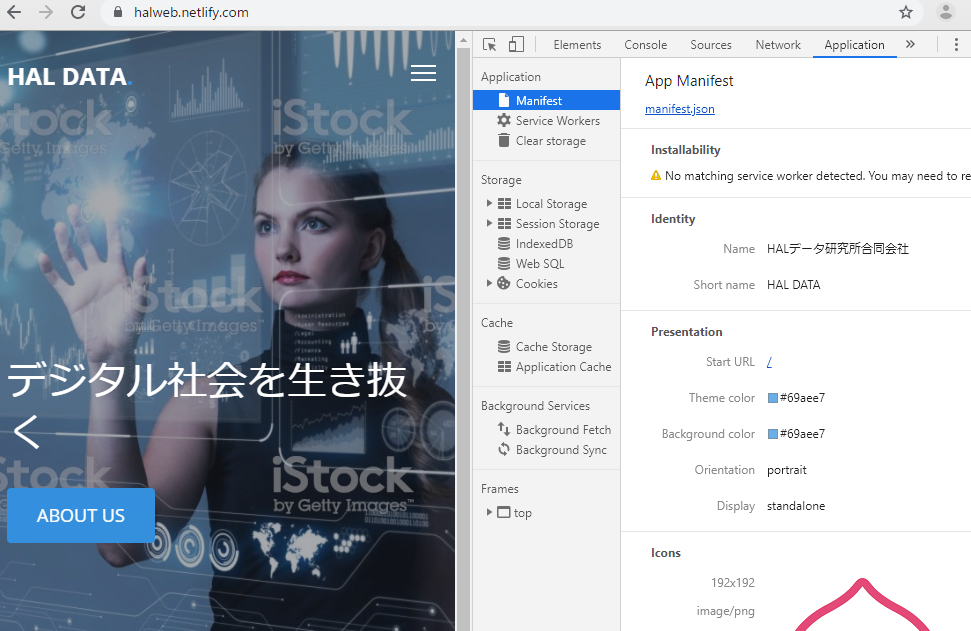Select the IndexedDB label

[x=544, y=243]
